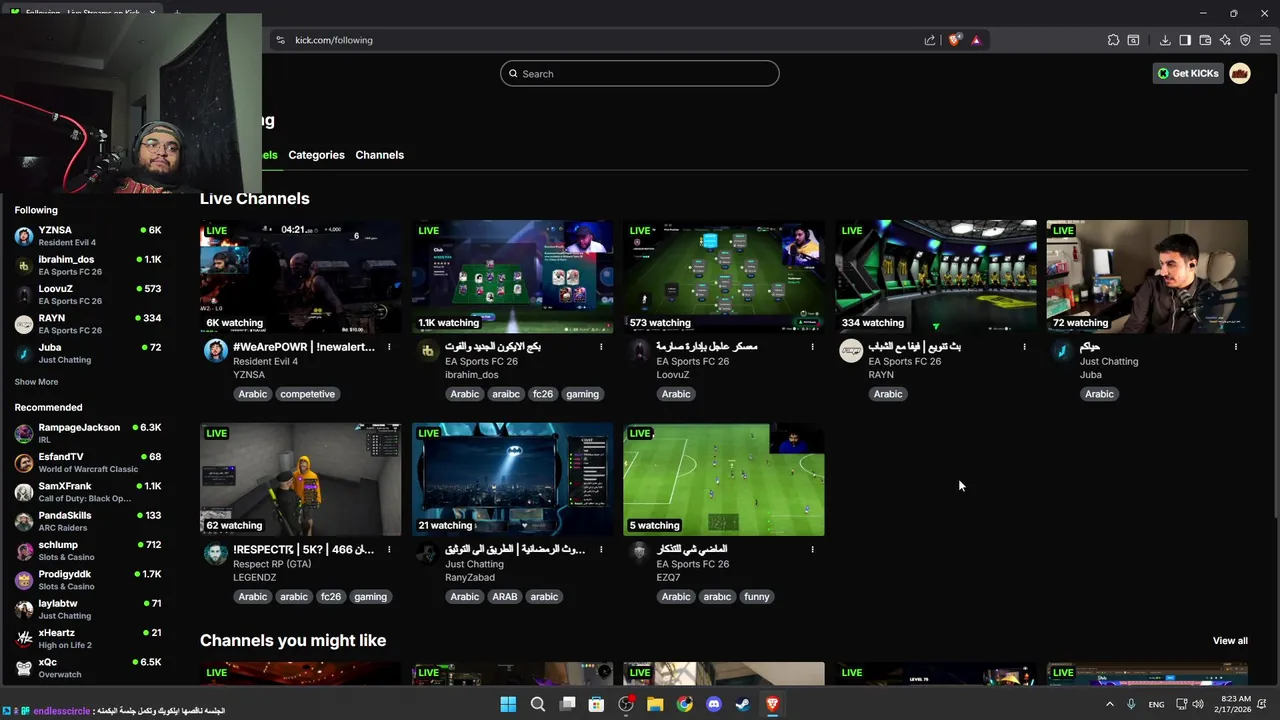The height and width of the screenshot is (720, 1280).
Task: Open options menu for YZNSA stream card
Action: (389, 347)
